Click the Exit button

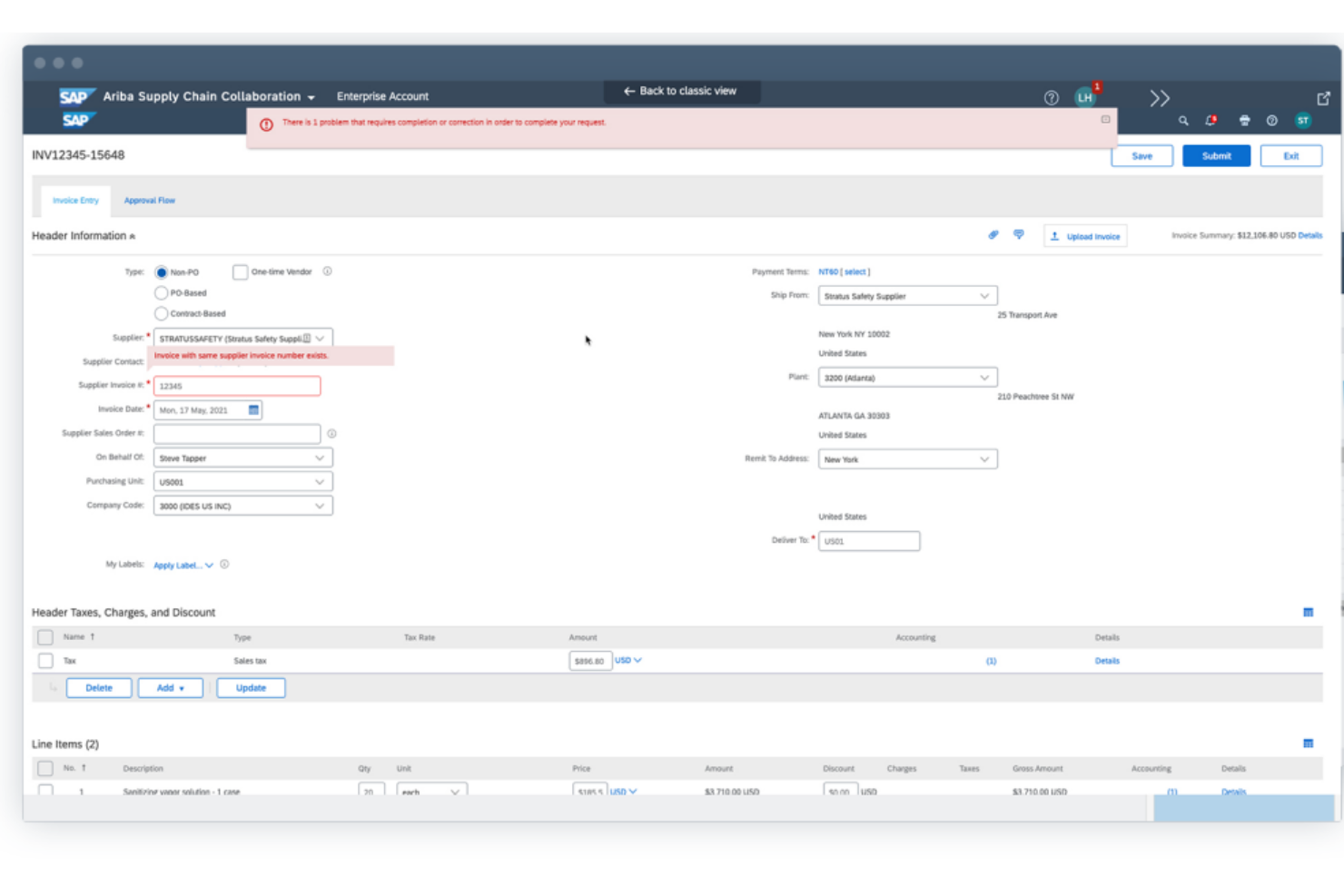pos(1290,156)
